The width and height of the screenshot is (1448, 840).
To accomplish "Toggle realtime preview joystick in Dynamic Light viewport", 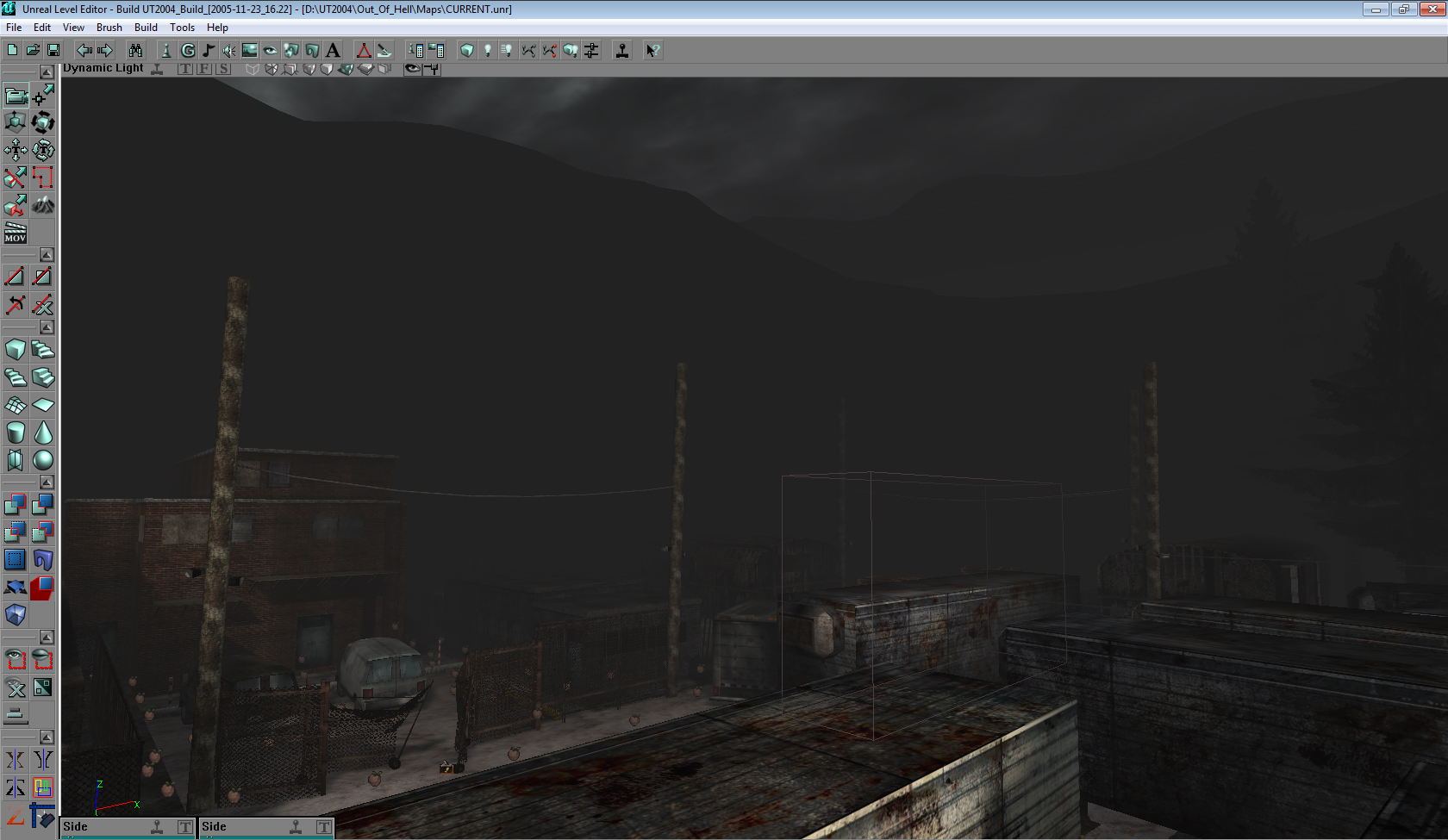I will (x=157, y=69).
